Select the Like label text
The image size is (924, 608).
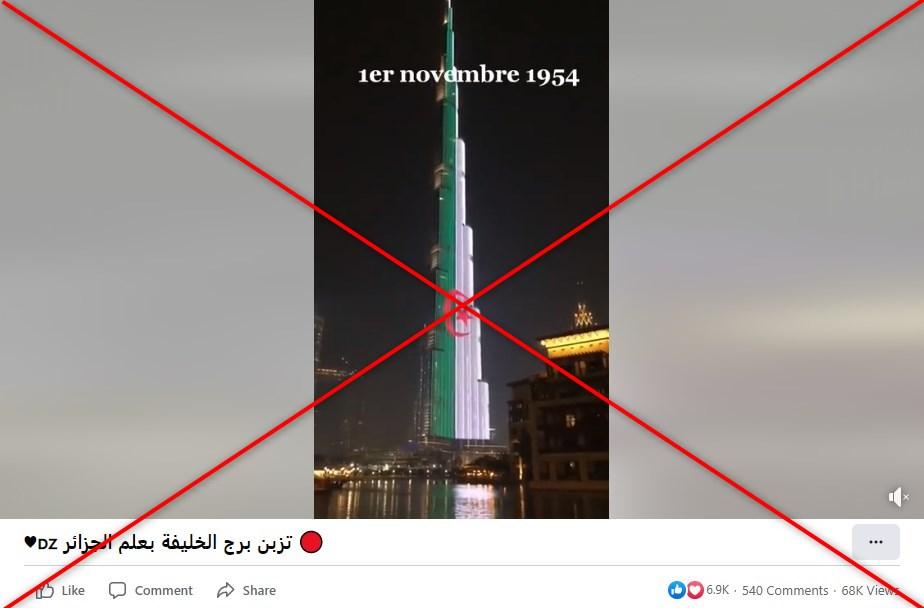pos(73,590)
